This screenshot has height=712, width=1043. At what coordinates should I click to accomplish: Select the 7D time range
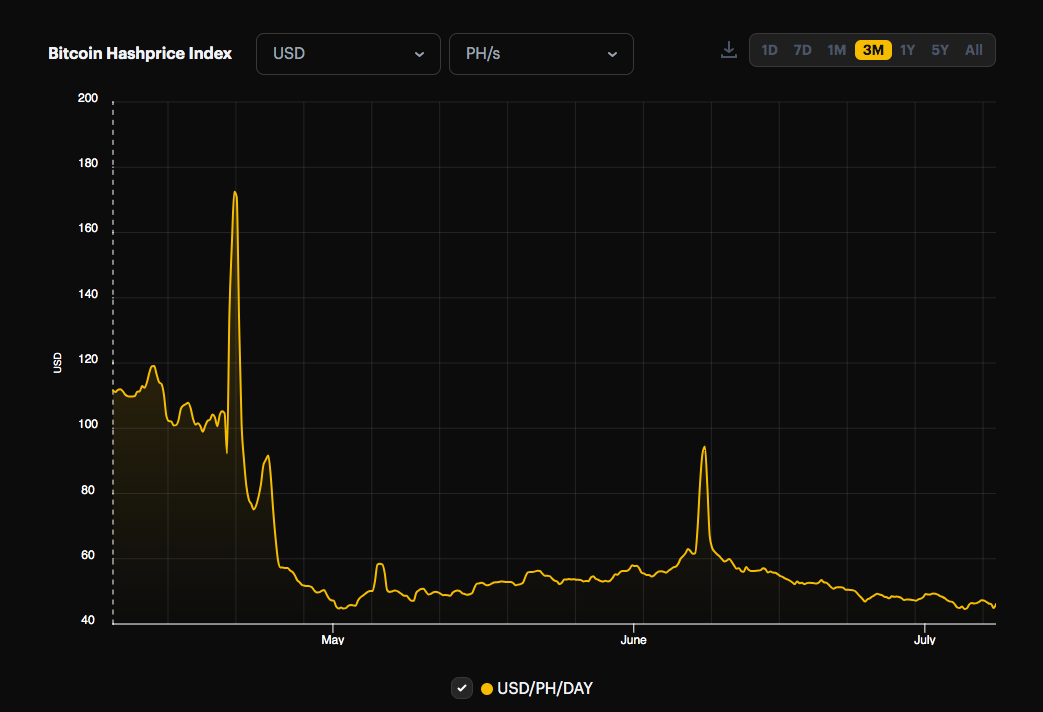(x=802, y=50)
